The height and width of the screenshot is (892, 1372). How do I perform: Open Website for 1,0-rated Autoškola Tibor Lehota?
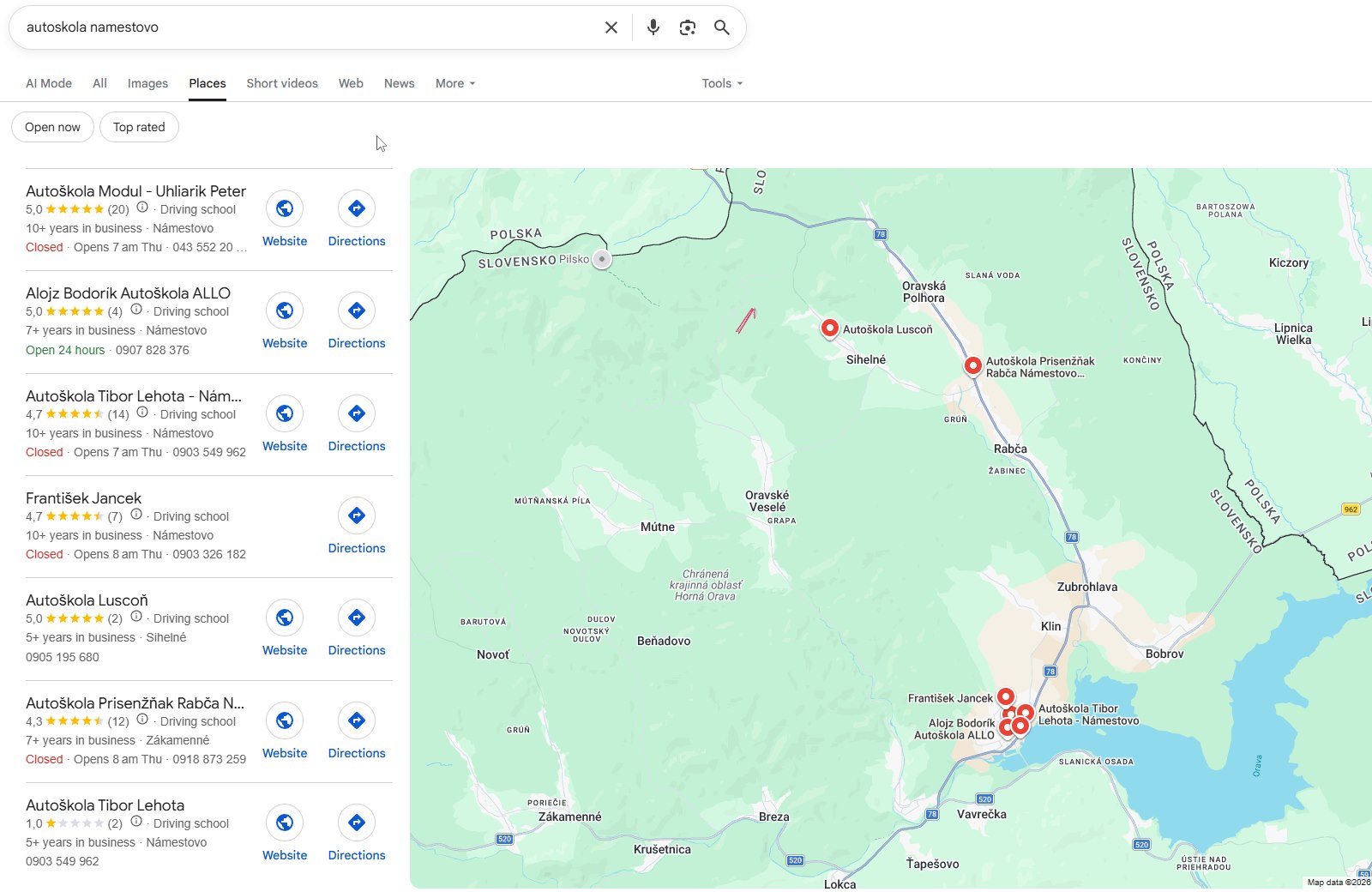click(x=285, y=834)
